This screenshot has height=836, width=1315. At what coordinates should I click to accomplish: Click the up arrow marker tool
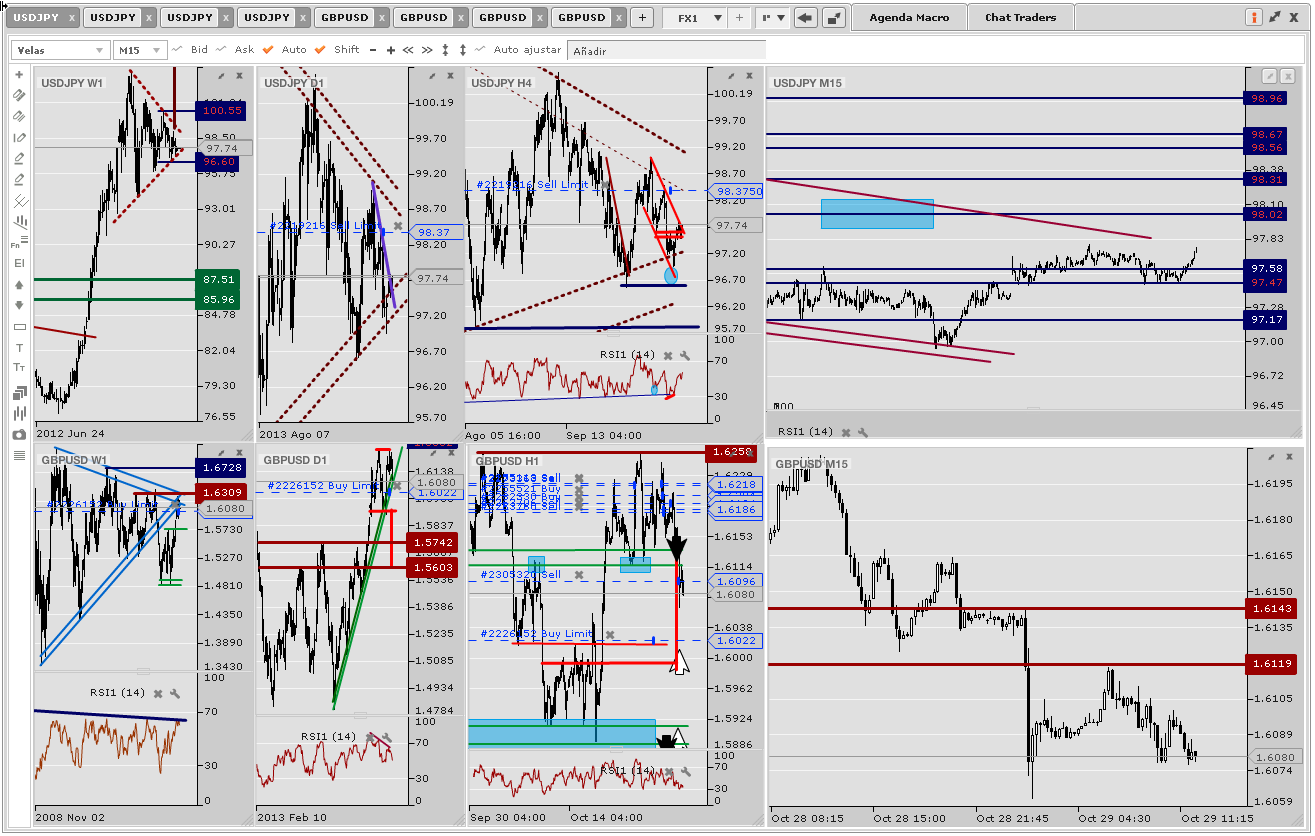[19, 285]
